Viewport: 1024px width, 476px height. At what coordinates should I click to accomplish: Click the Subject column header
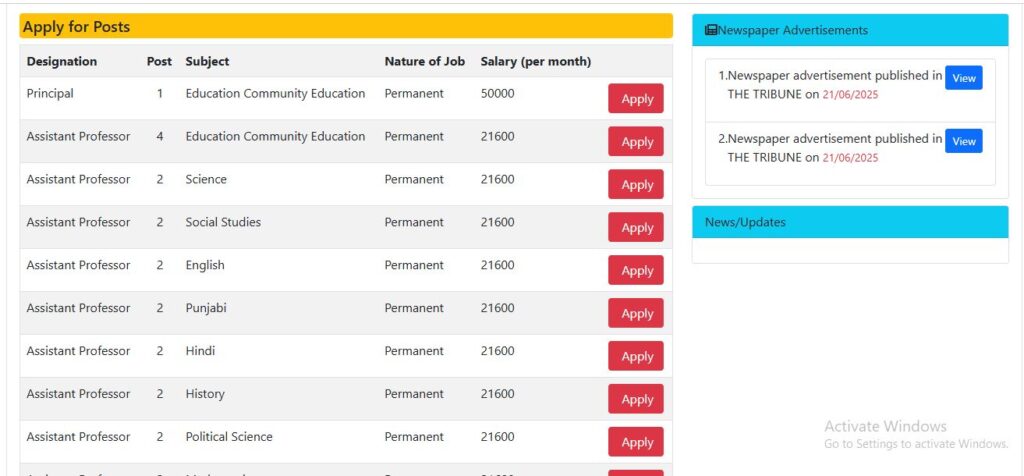click(207, 61)
